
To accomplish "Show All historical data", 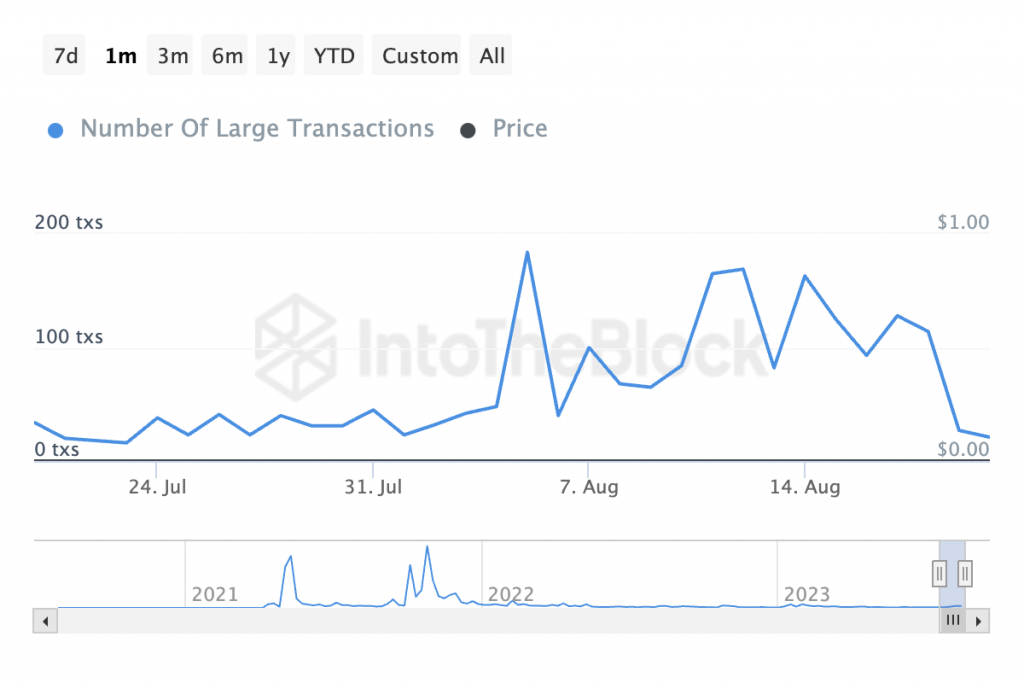I will point(490,56).
